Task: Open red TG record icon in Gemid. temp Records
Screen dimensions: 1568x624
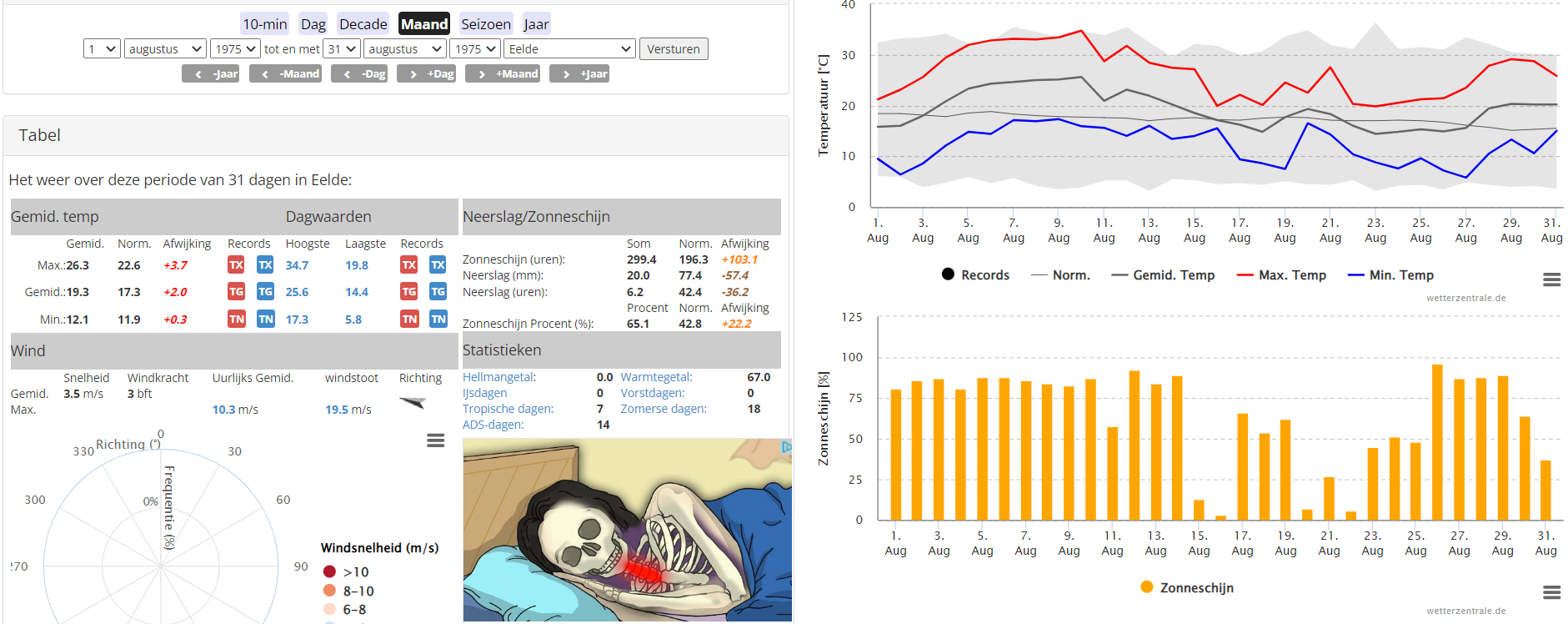Action: coord(237,292)
